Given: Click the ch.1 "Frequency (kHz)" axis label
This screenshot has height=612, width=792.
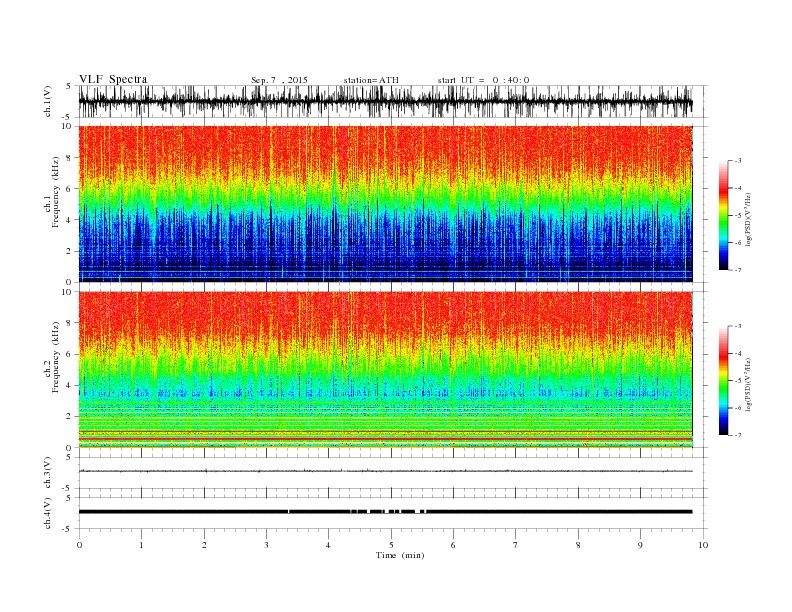Looking at the screenshot, I should click(x=55, y=192).
